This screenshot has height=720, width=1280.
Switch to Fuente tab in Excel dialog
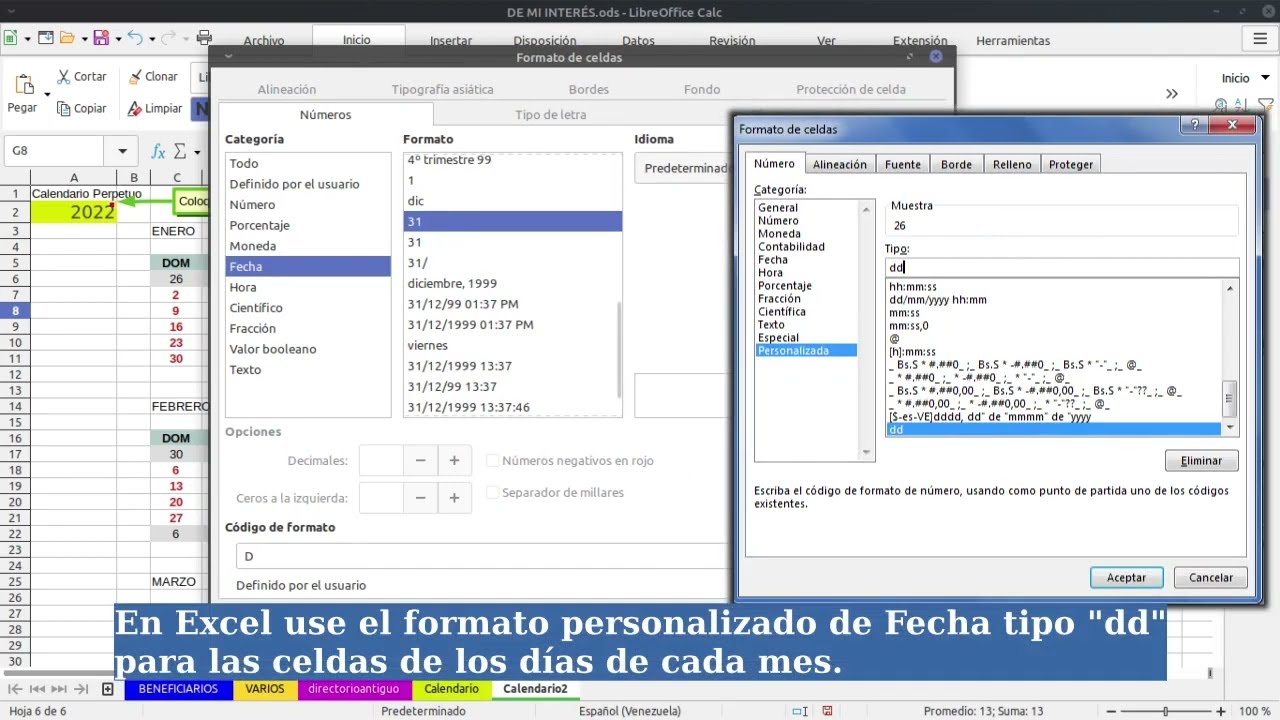coord(903,164)
